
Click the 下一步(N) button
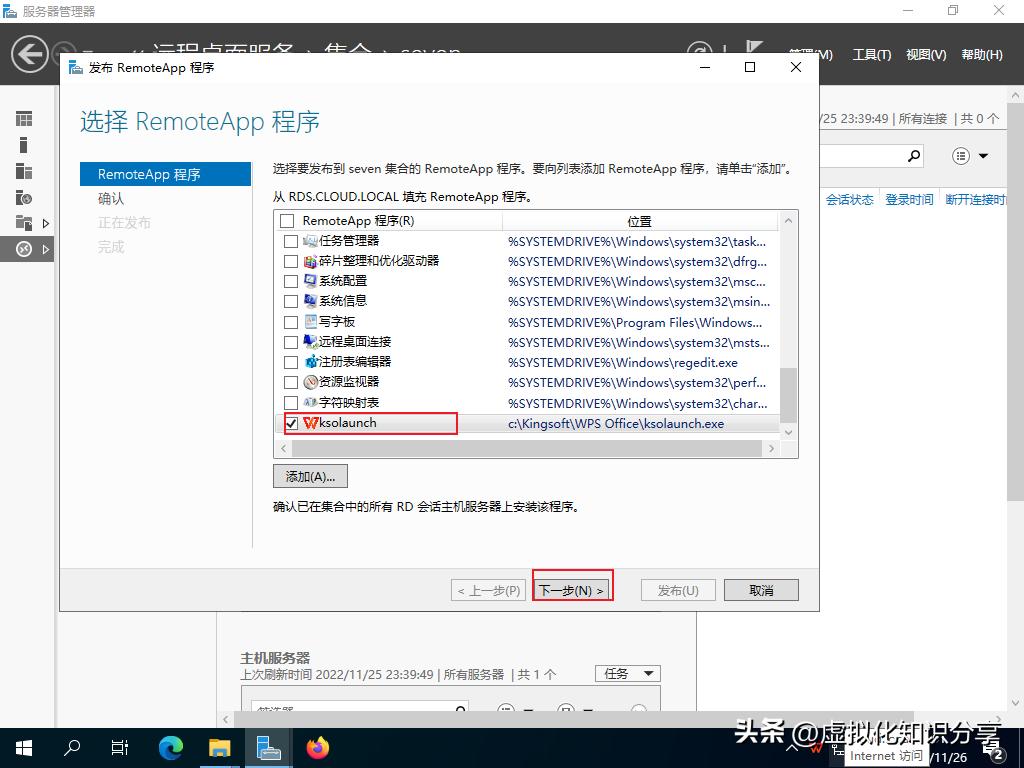pyautogui.click(x=572, y=589)
